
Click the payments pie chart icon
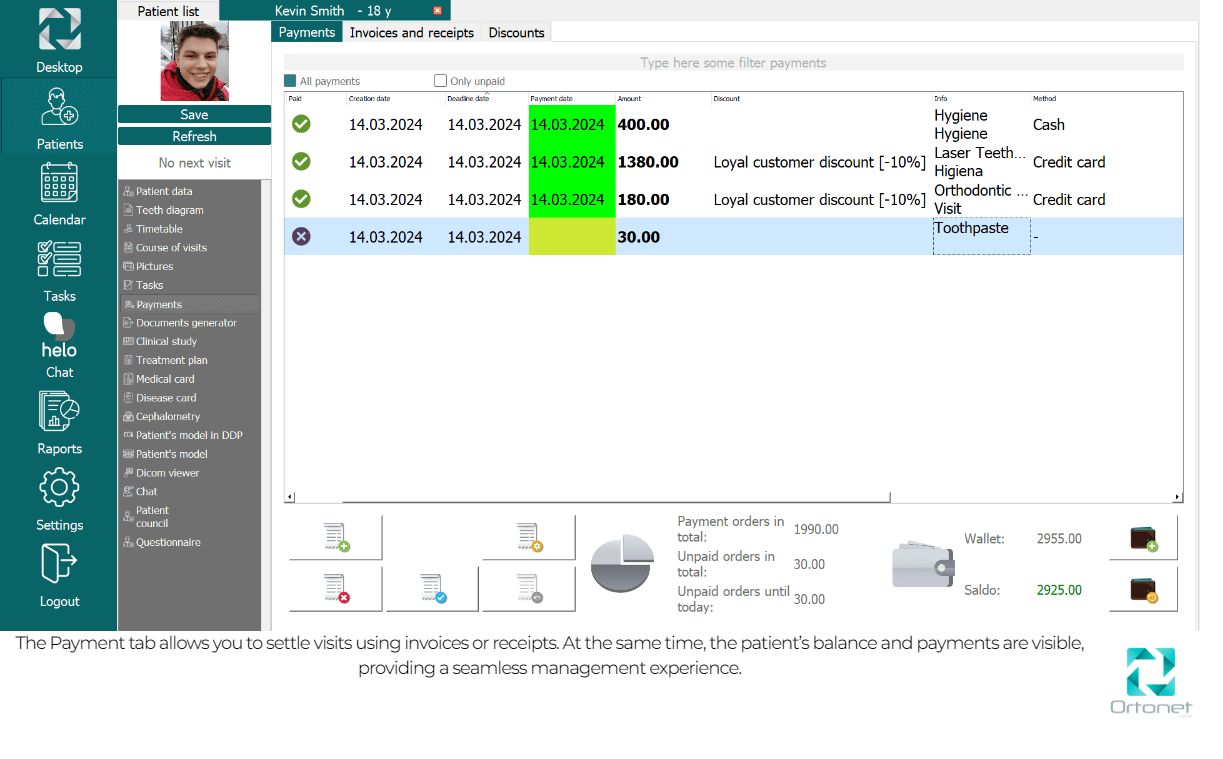[x=622, y=564]
